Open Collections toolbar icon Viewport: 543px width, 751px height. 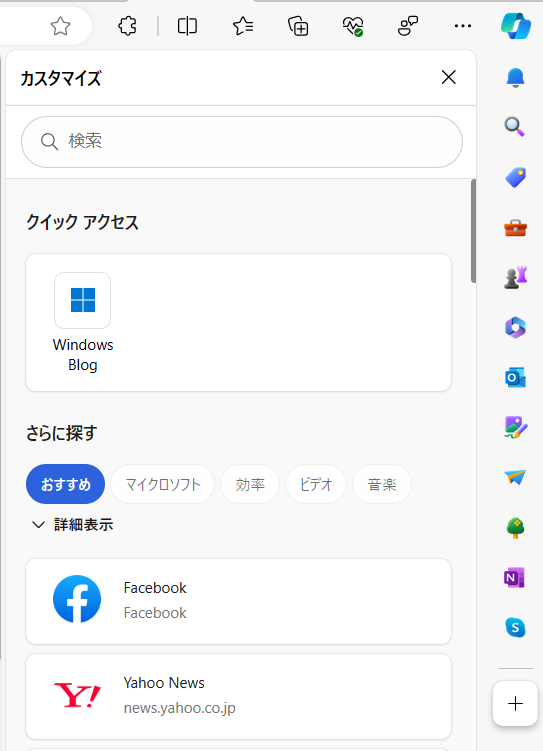(298, 26)
